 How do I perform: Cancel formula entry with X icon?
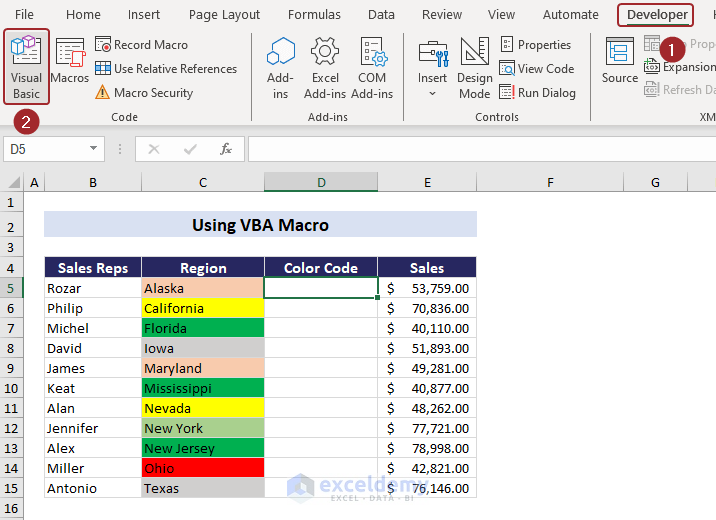tap(154, 149)
